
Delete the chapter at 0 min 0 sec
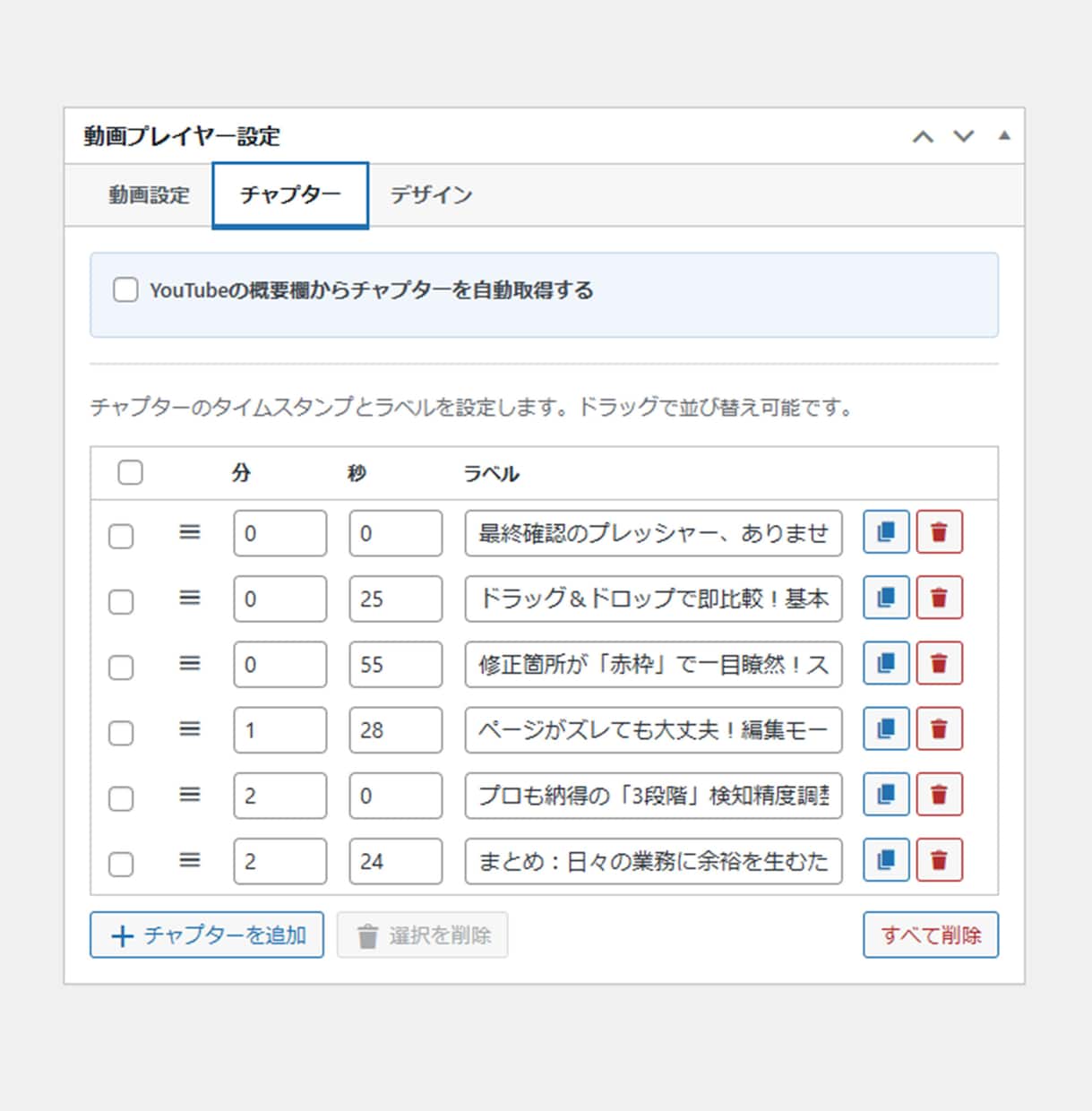point(939,532)
